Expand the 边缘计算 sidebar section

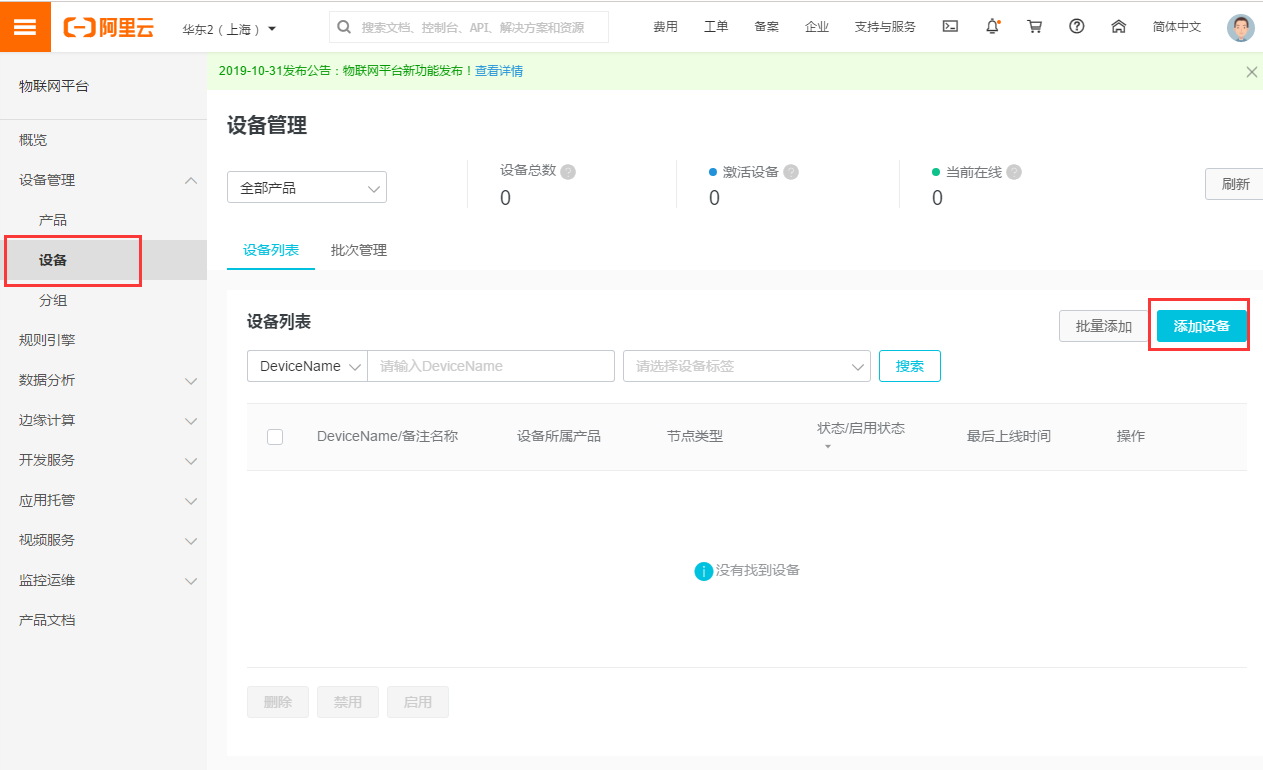191,420
